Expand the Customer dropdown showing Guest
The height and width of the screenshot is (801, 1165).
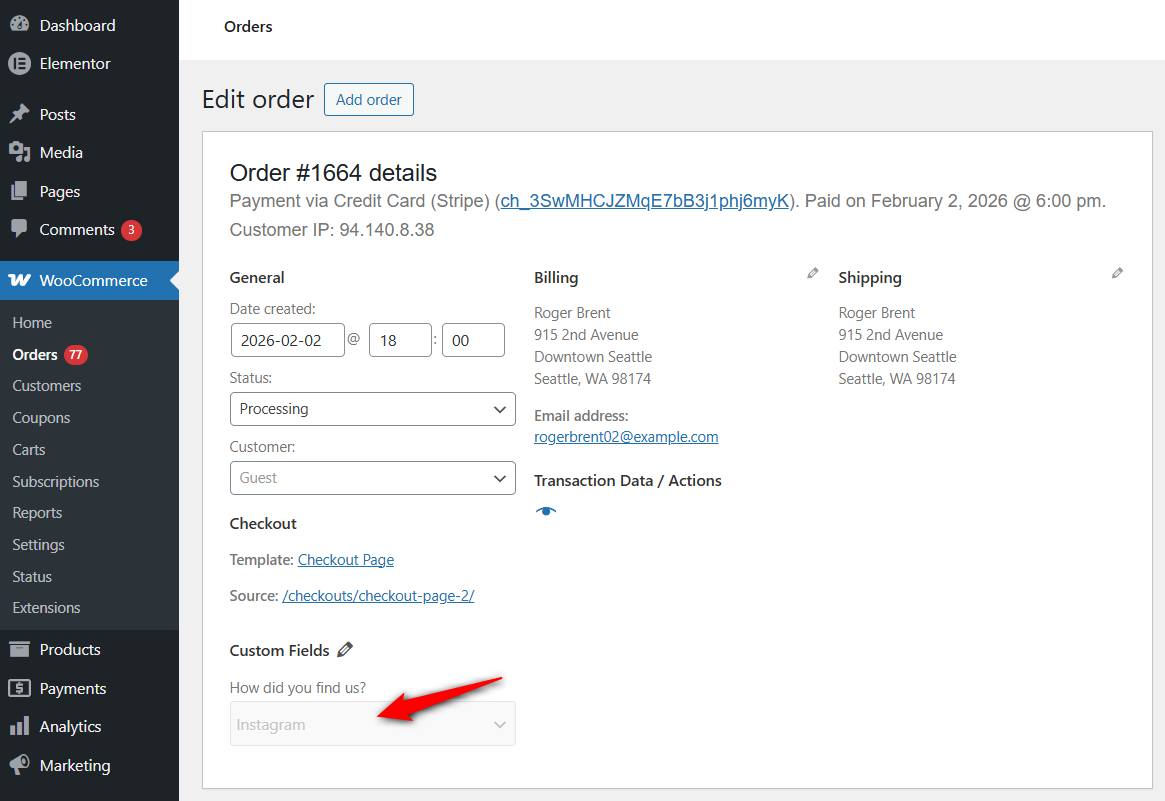coord(372,478)
